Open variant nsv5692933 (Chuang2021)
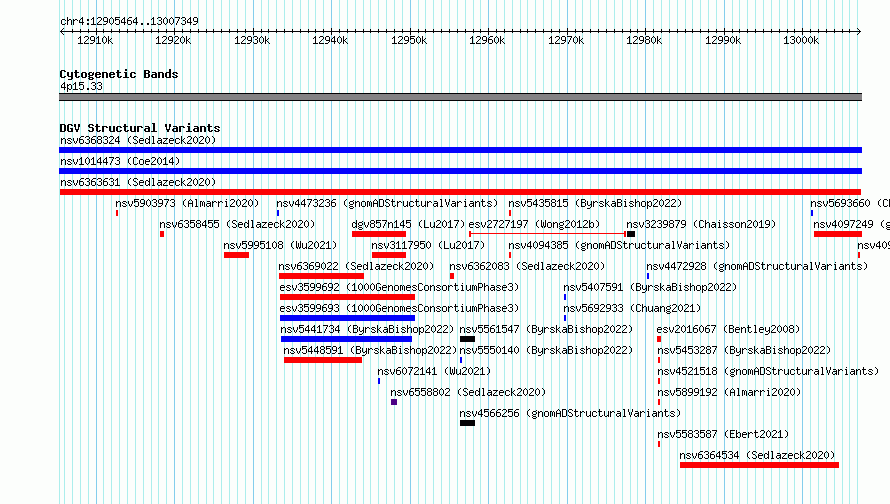890x504 pixels. (632, 308)
